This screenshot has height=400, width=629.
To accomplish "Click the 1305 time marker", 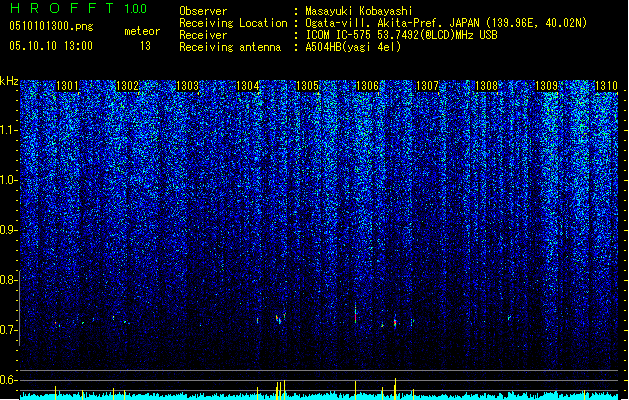I will point(307,86).
